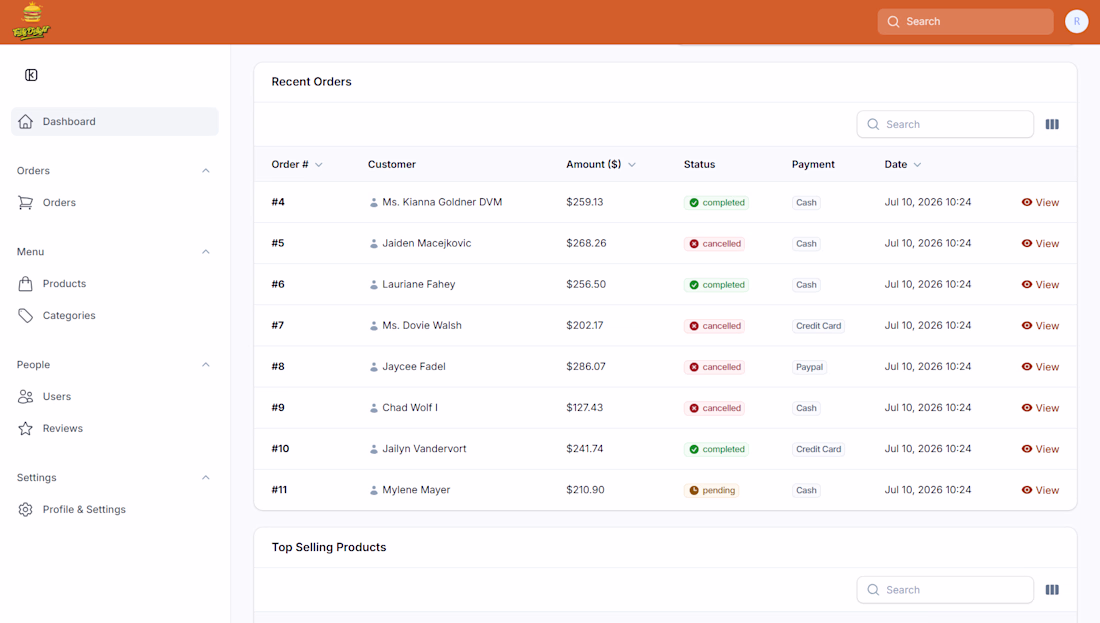The width and height of the screenshot is (1100, 623).
Task: Click the Reviews star icon
Action: click(x=25, y=429)
